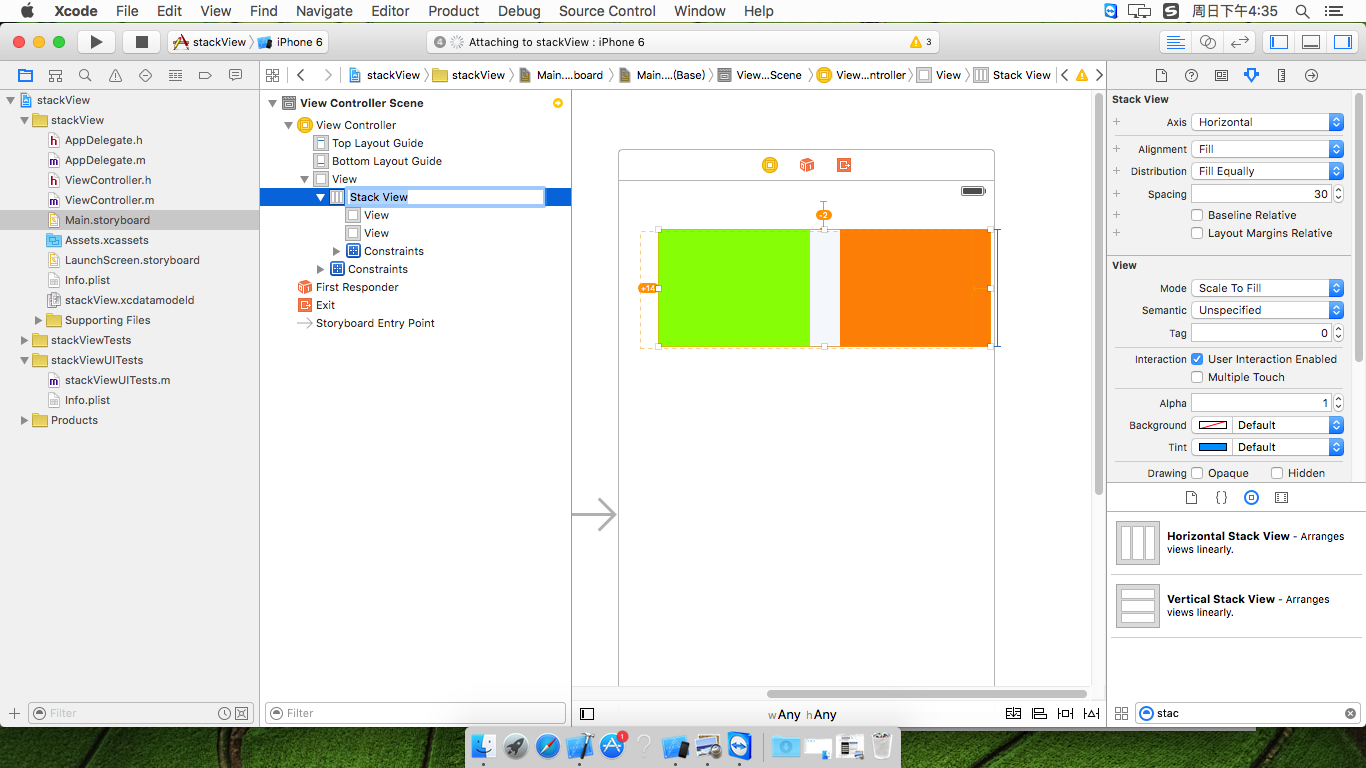Run the app with the Play button
This screenshot has width=1366, height=768.
pyautogui.click(x=96, y=42)
